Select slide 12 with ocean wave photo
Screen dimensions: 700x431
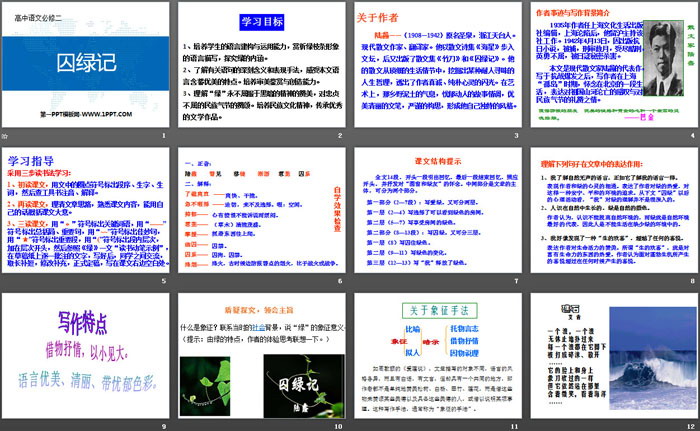point(614,356)
